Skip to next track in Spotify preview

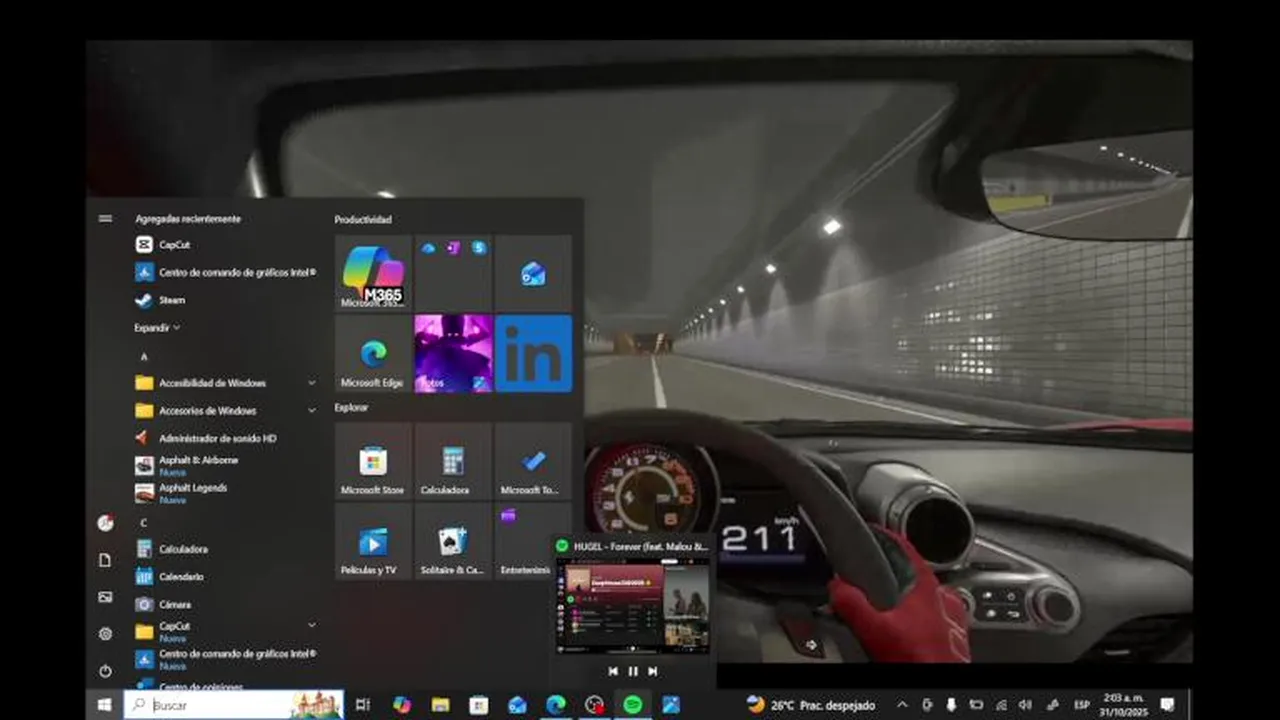pyautogui.click(x=653, y=671)
